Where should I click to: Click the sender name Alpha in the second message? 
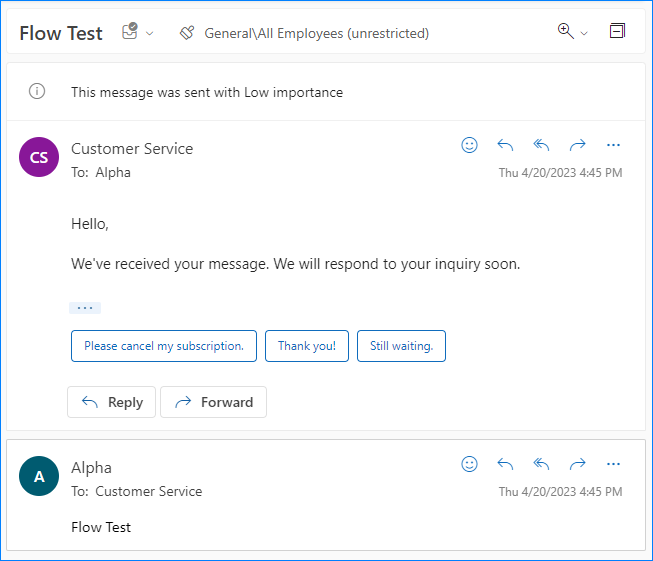pos(91,468)
